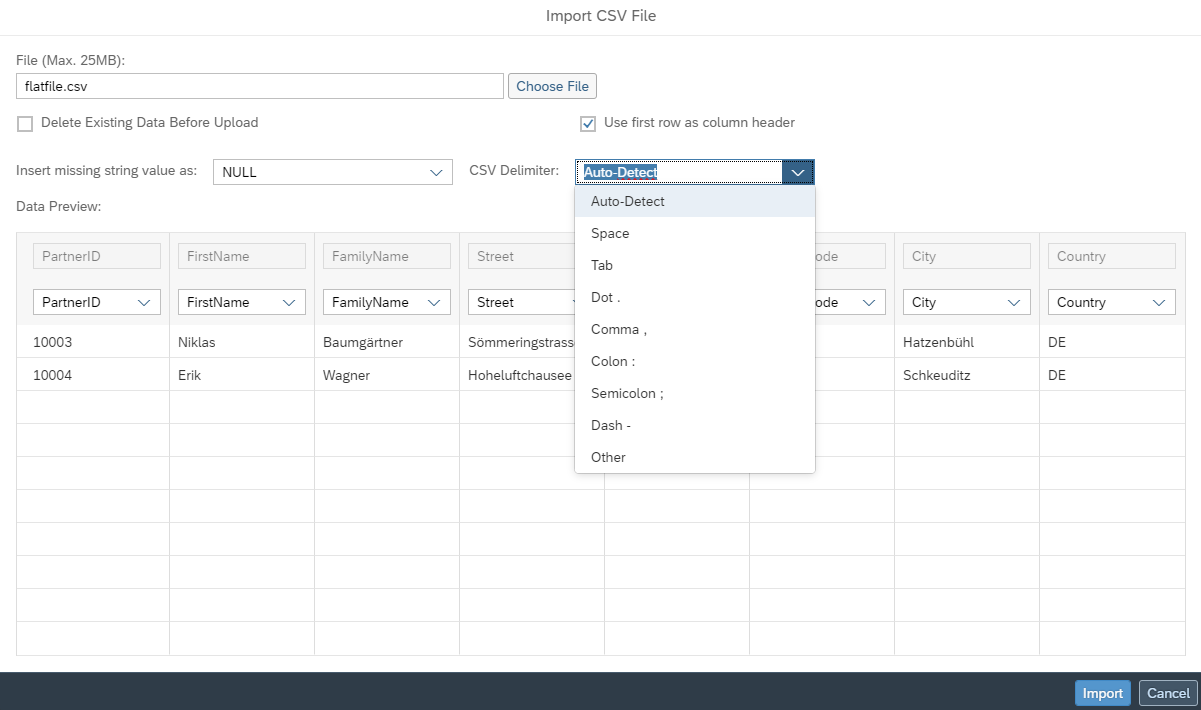Click the Cancel button

pos(1167,692)
